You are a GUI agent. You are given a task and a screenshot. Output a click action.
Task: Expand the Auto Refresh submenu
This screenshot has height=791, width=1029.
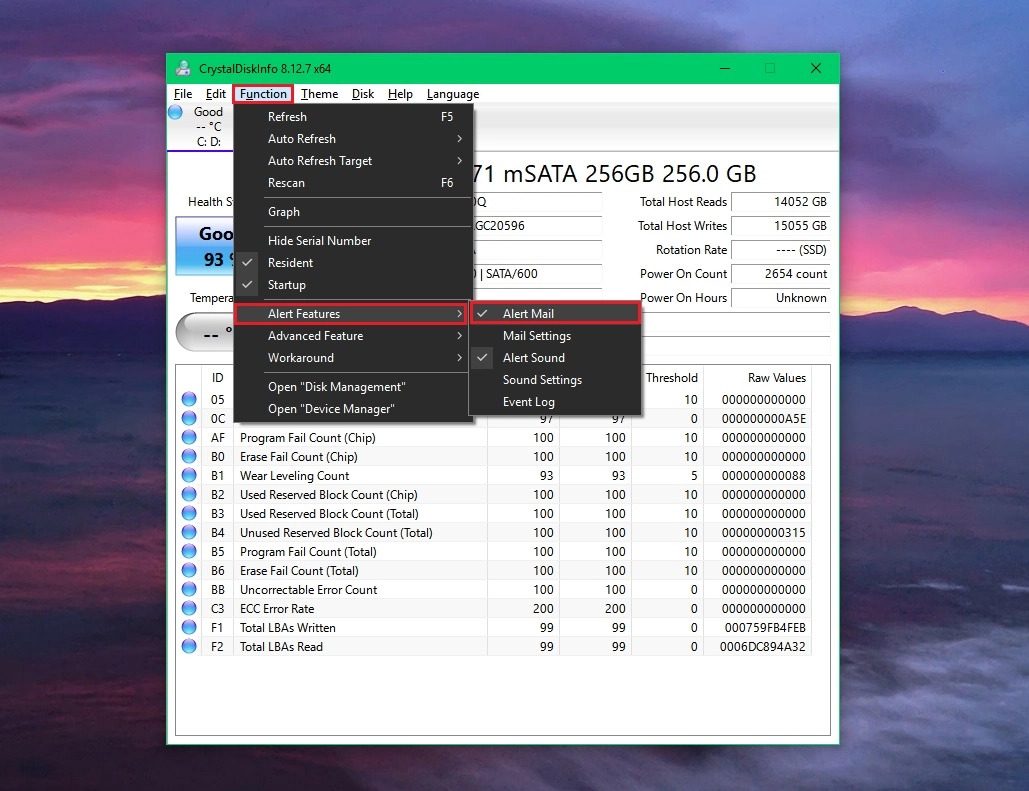(352, 139)
